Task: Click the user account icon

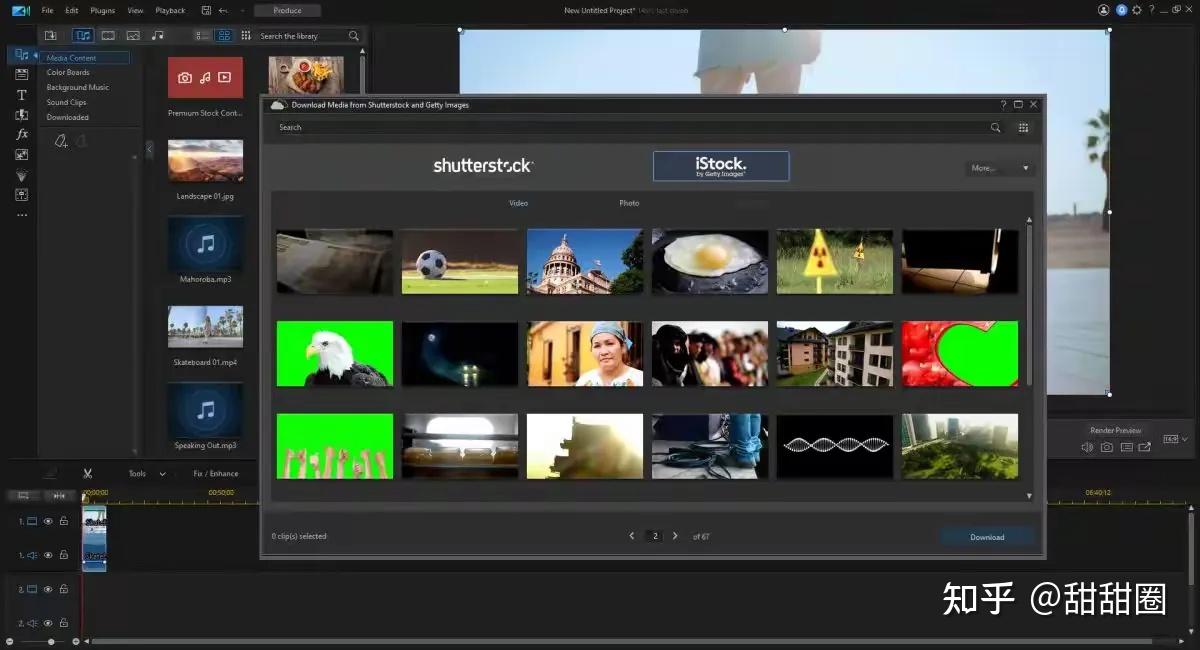Action: [1104, 10]
